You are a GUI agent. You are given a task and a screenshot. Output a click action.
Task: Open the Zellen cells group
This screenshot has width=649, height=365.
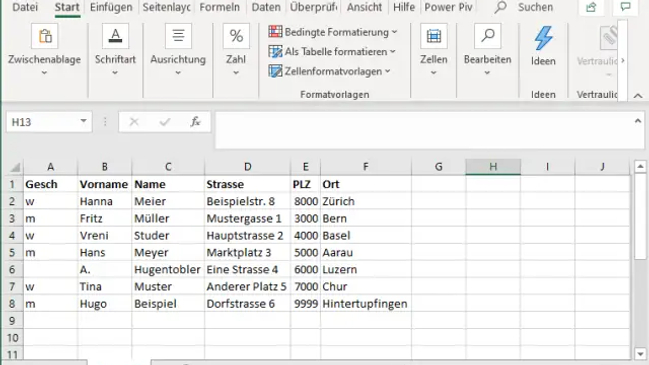click(433, 50)
